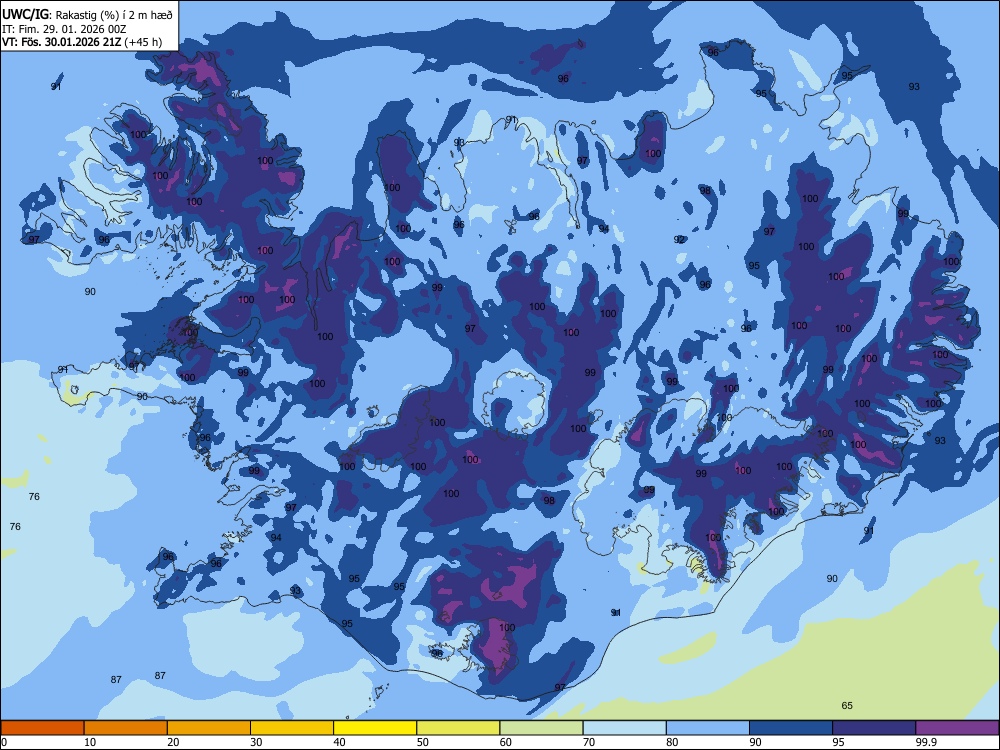Click the '99.9' legend scale label
The width and height of the screenshot is (1000, 750).
click(926, 742)
